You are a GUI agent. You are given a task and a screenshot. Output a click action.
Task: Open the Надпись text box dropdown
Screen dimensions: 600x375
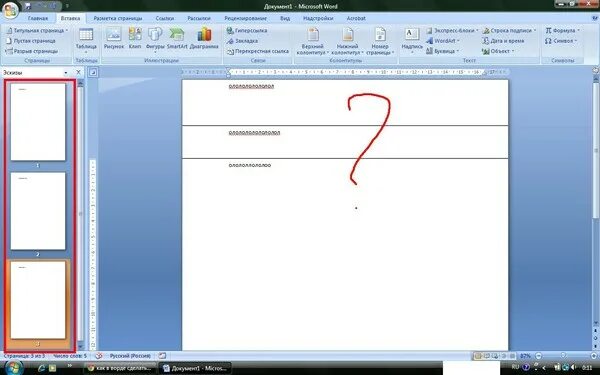tap(412, 40)
